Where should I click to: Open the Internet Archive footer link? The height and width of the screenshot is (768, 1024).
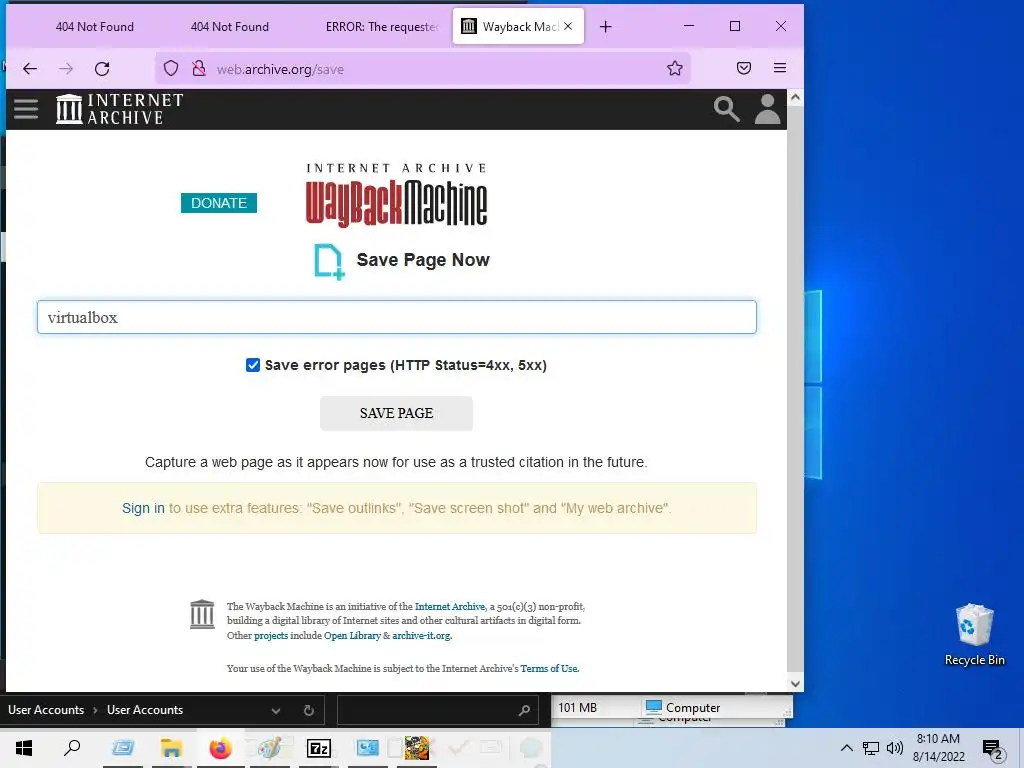tap(450, 607)
